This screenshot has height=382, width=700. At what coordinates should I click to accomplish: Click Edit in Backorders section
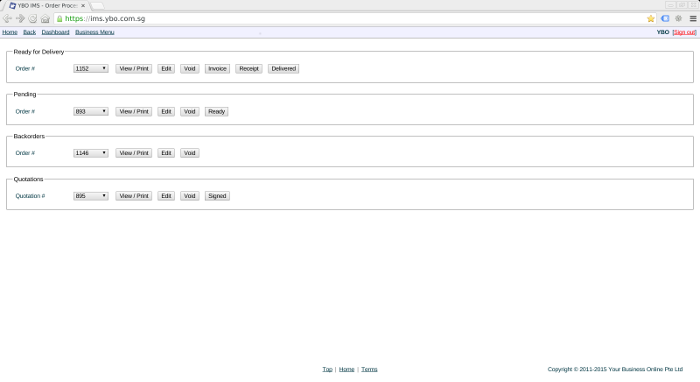pos(166,153)
